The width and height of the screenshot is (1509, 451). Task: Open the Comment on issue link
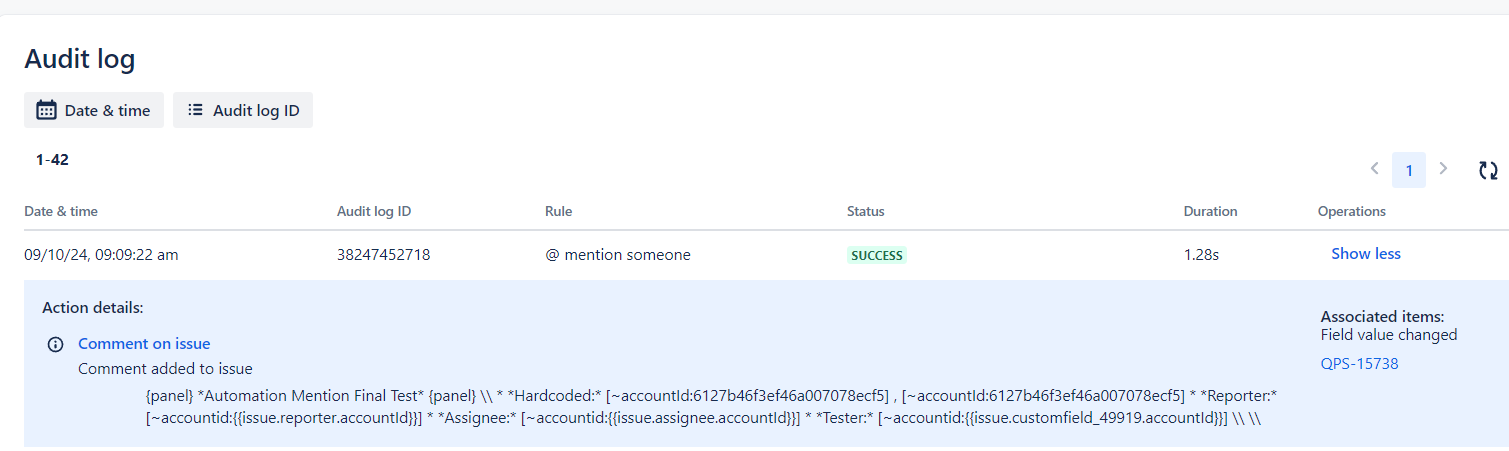pos(144,344)
